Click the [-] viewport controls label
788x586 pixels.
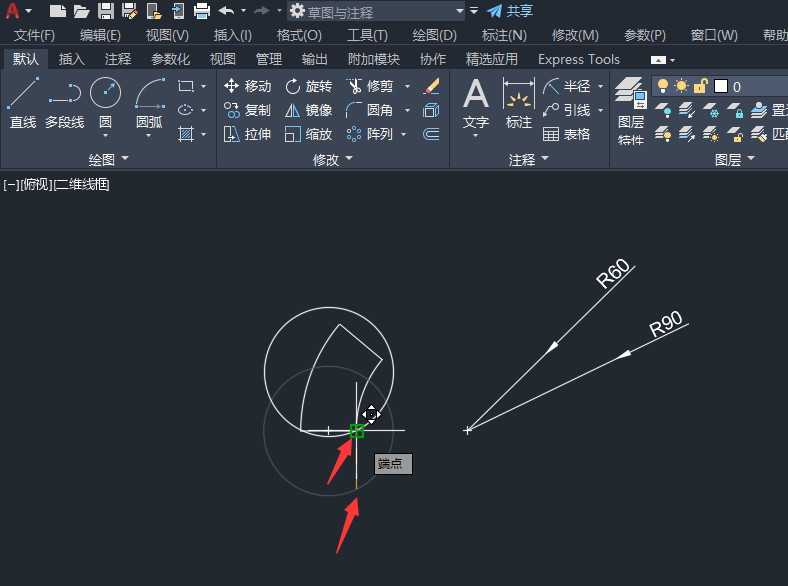(11, 184)
